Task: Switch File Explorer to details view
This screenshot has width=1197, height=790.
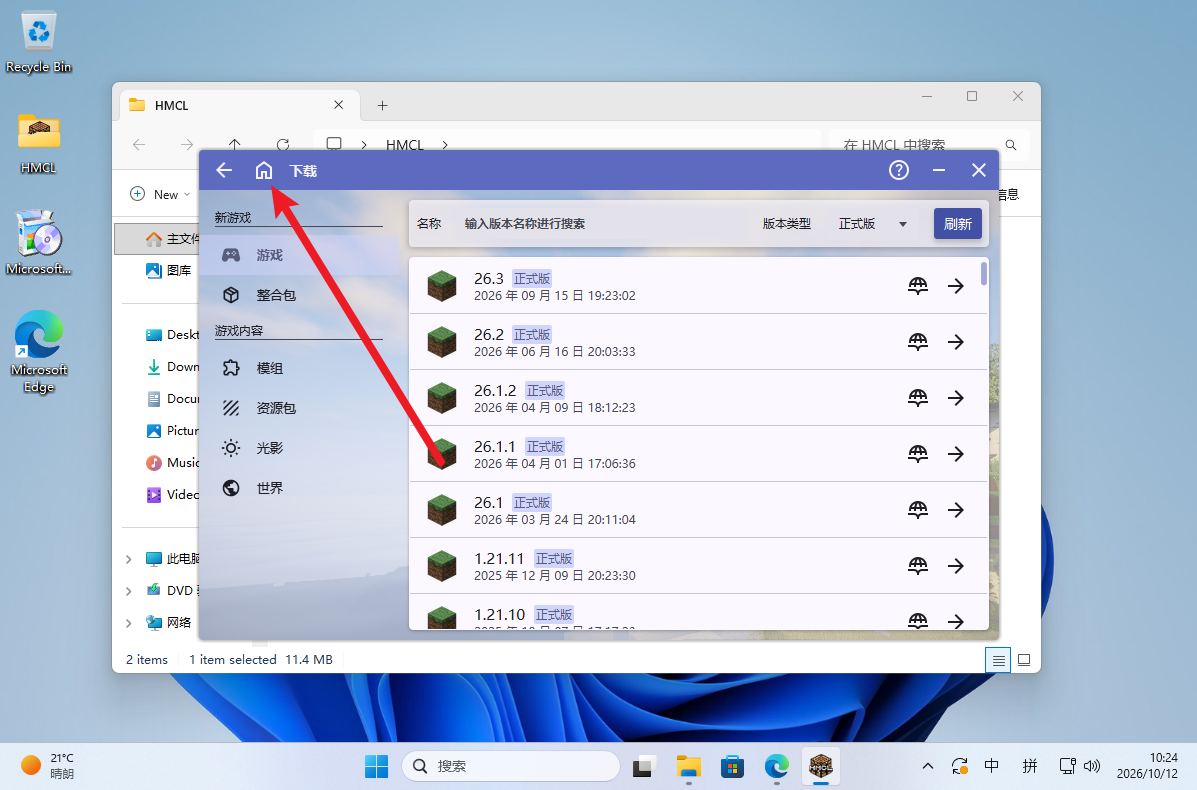Action: point(998,660)
